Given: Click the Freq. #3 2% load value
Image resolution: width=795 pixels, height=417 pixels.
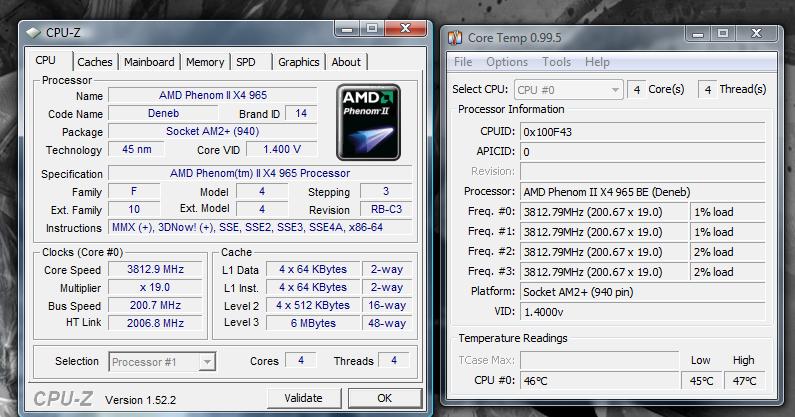Looking at the screenshot, I should [728, 272].
